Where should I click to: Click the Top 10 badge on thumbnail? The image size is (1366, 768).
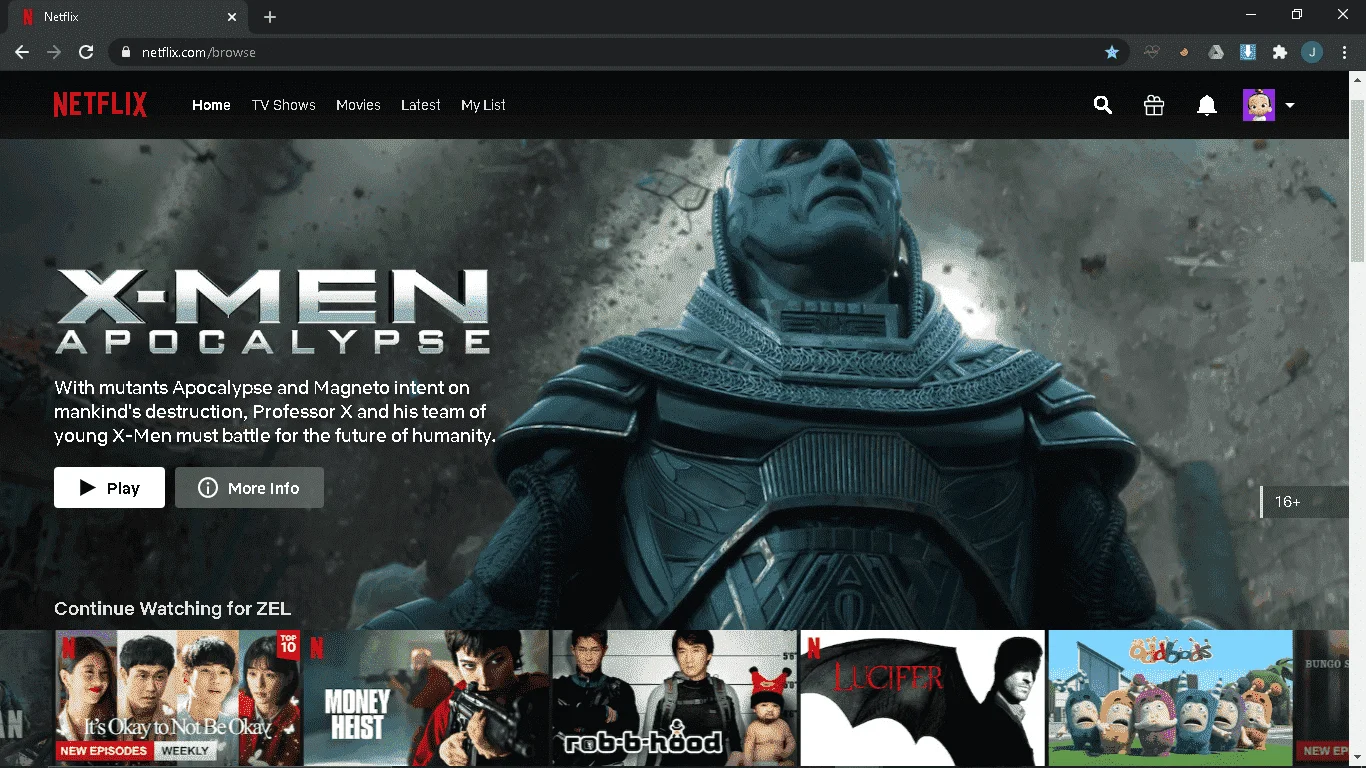coord(288,646)
